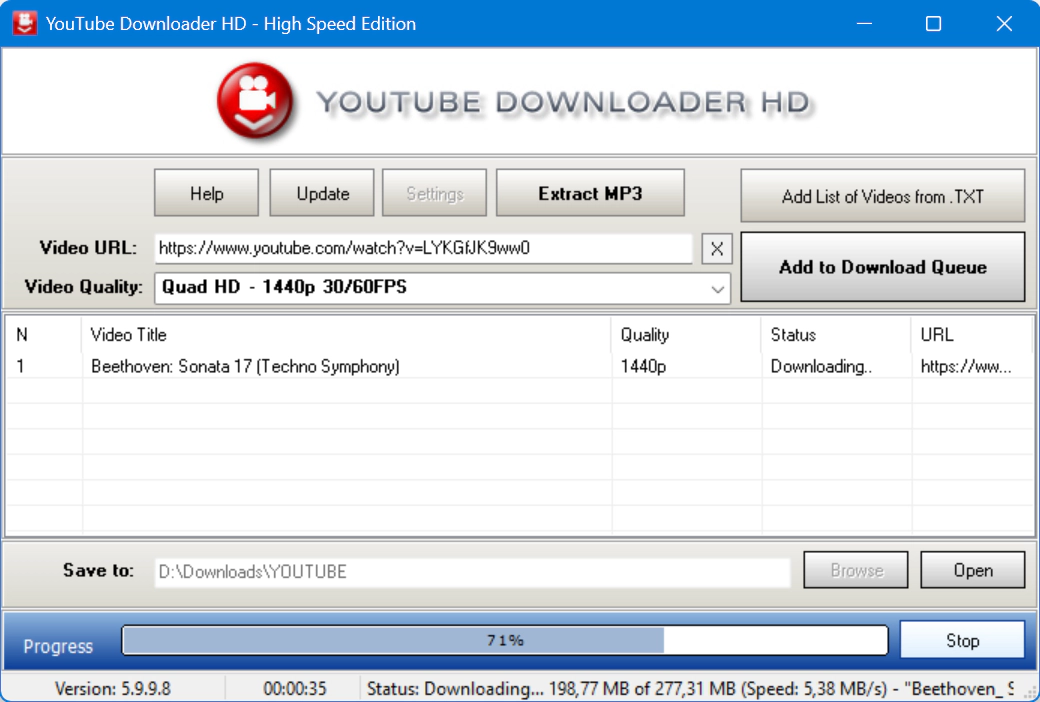The height and width of the screenshot is (702, 1040).
Task: Sort by Video Title column header
Action: pyautogui.click(x=346, y=334)
